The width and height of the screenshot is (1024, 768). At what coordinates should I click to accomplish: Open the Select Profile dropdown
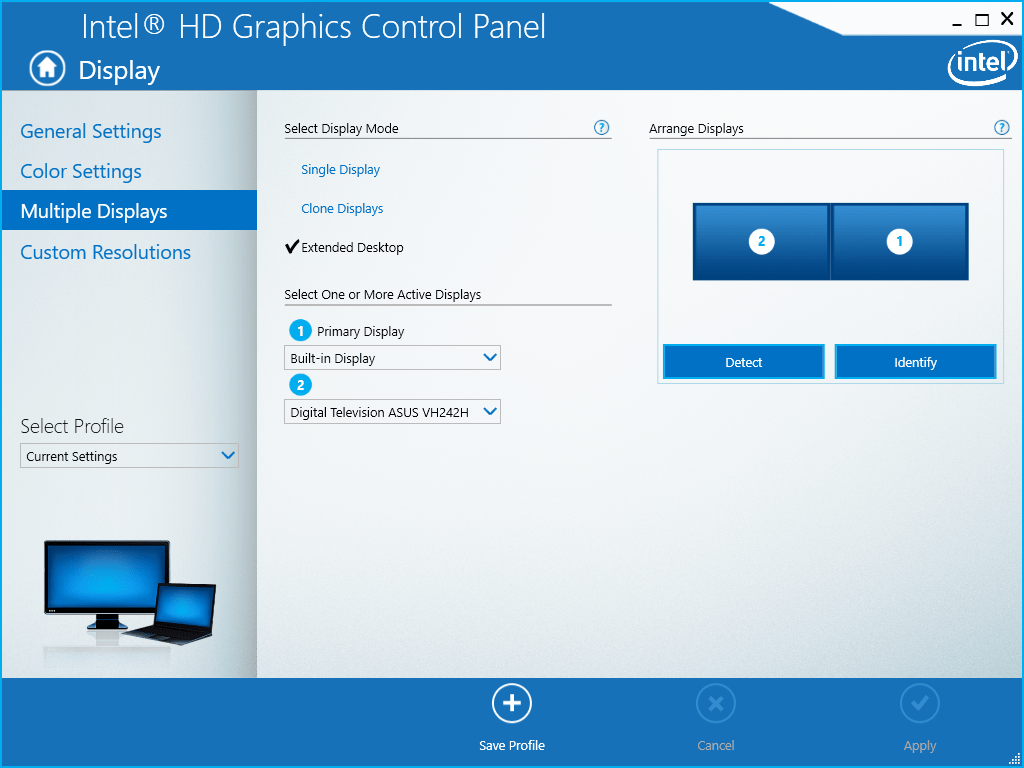point(129,456)
